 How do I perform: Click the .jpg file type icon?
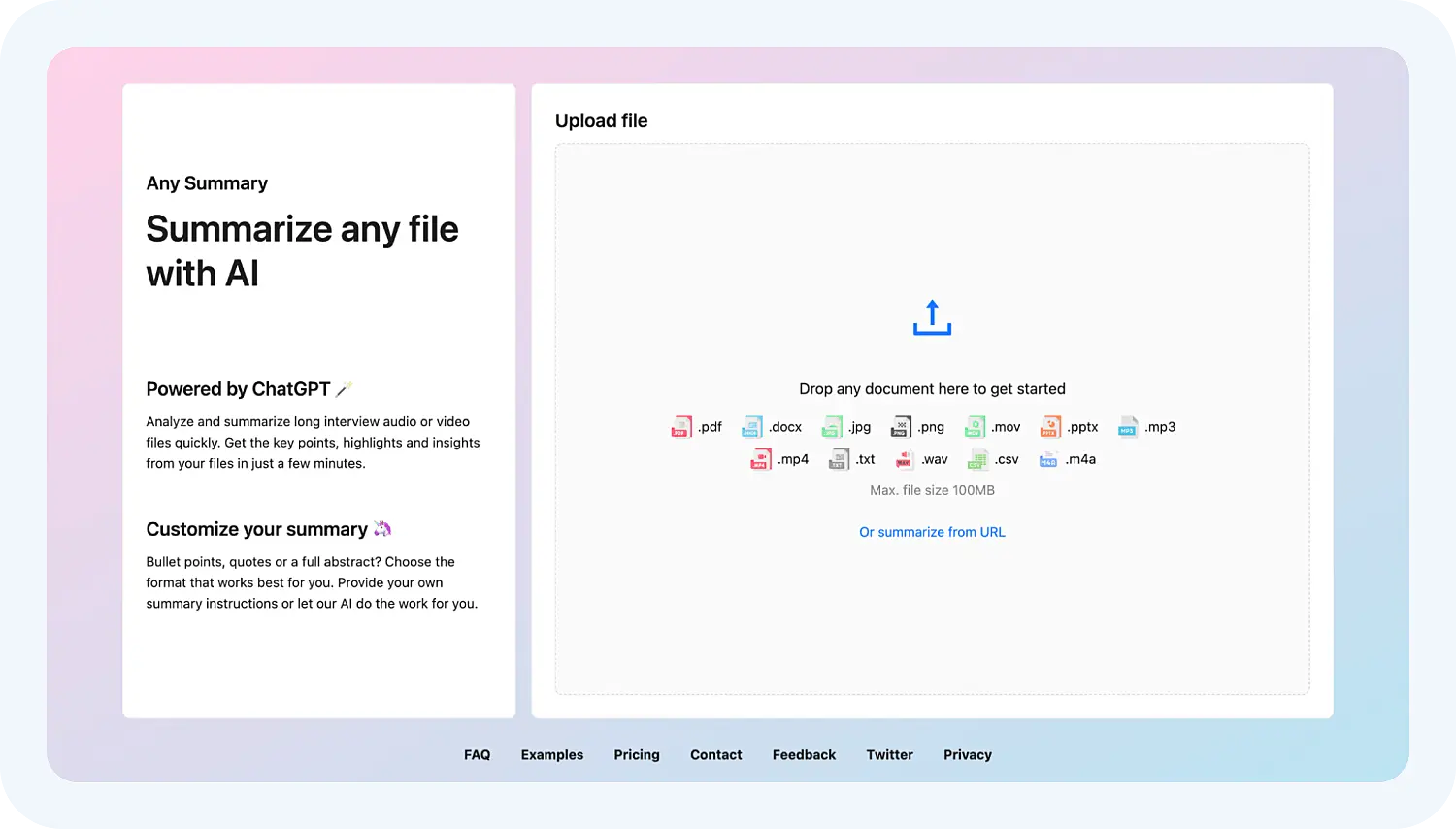[832, 427]
